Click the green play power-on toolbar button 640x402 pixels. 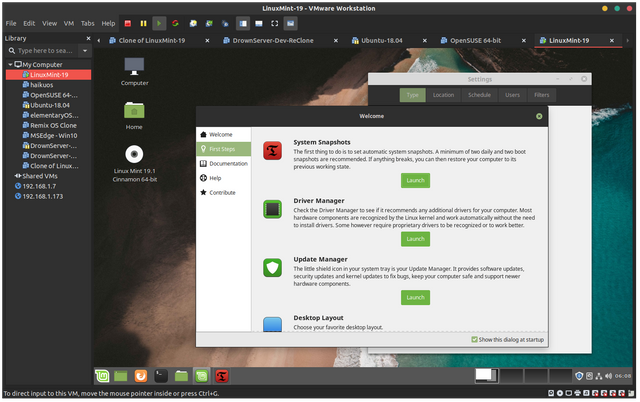pos(159,23)
